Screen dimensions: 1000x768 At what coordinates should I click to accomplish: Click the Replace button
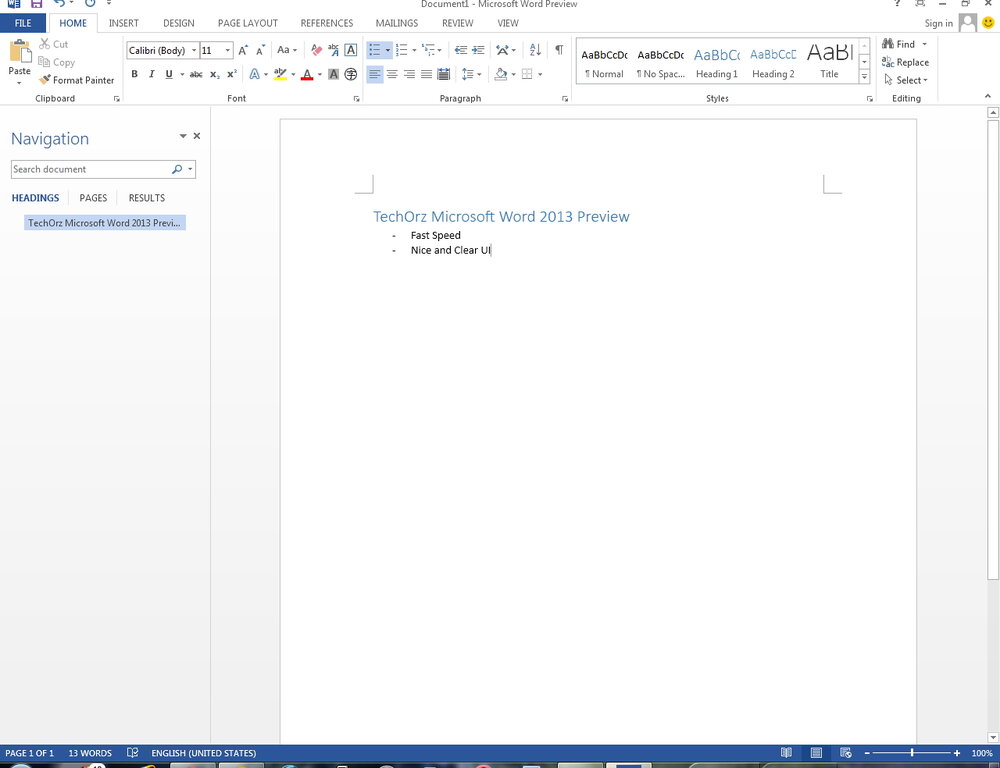[x=906, y=62]
